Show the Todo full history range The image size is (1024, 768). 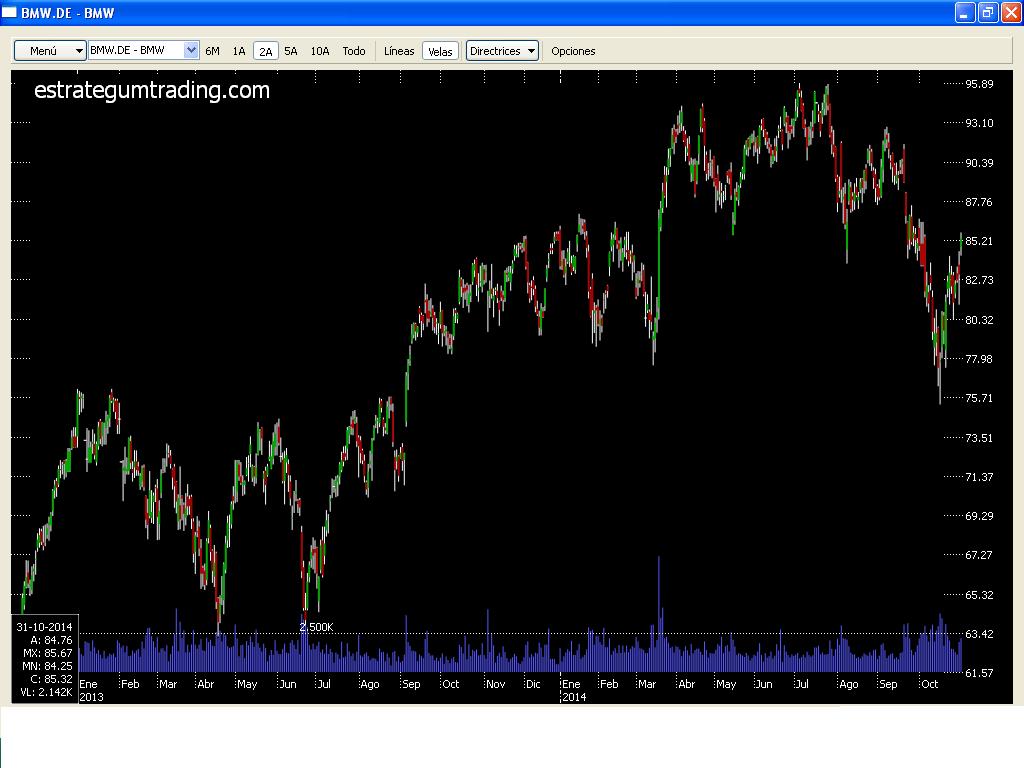pyautogui.click(x=354, y=51)
